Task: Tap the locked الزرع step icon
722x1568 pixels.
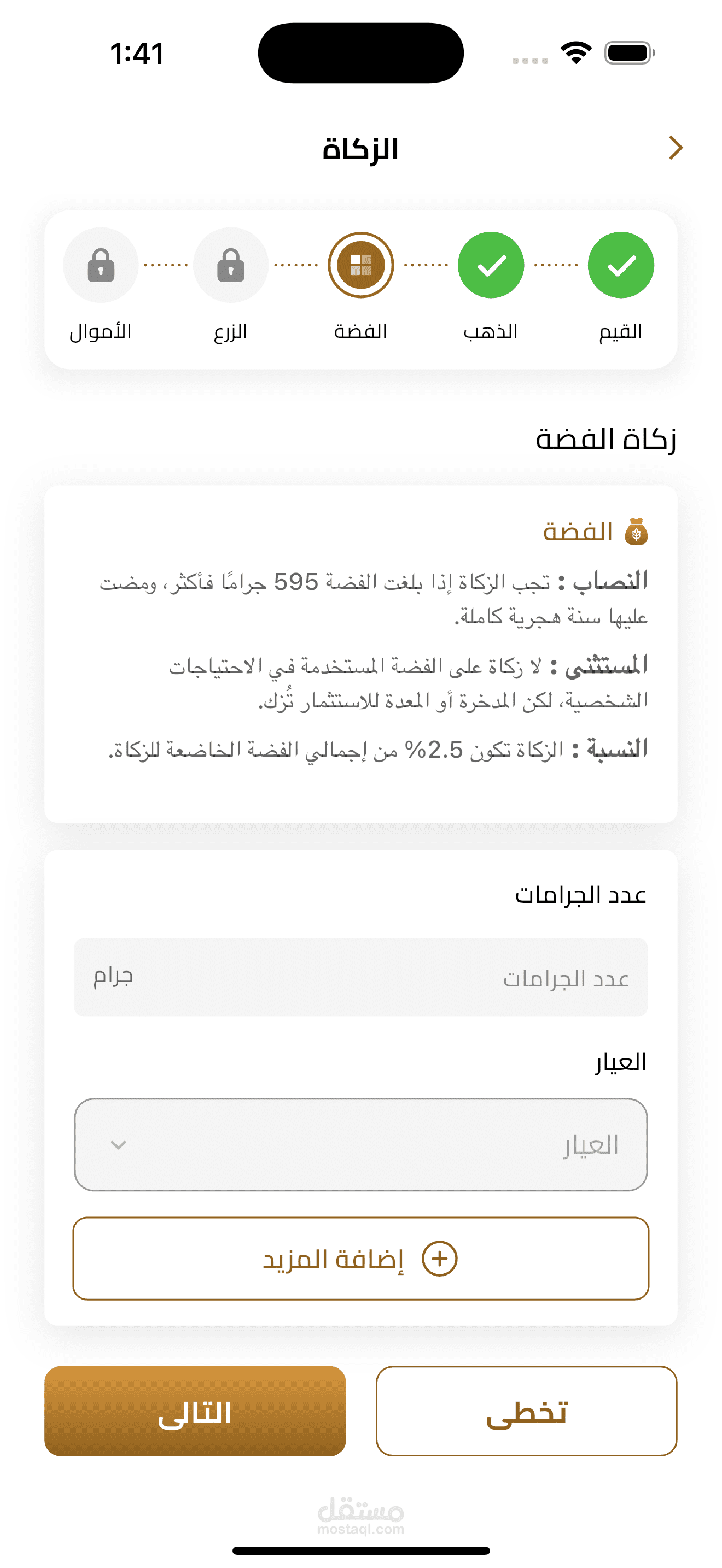Action: click(x=231, y=265)
